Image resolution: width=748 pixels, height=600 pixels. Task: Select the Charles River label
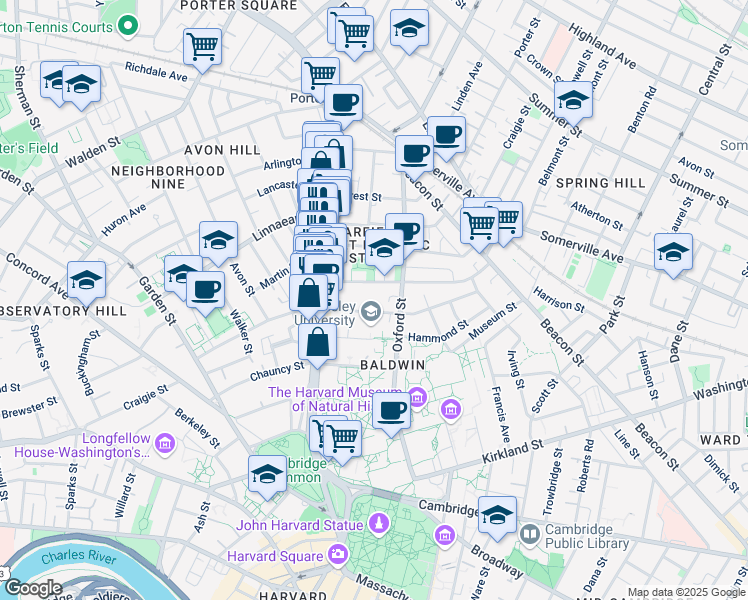78,557
